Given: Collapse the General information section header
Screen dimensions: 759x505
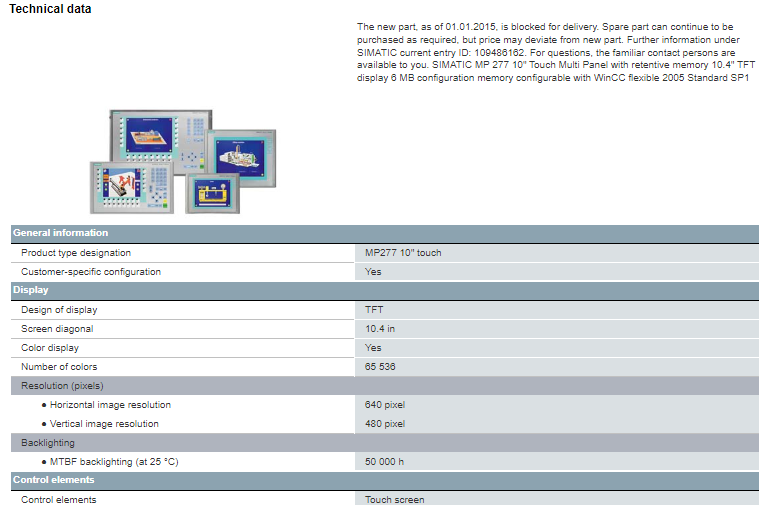Looking at the screenshot, I should (60, 233).
